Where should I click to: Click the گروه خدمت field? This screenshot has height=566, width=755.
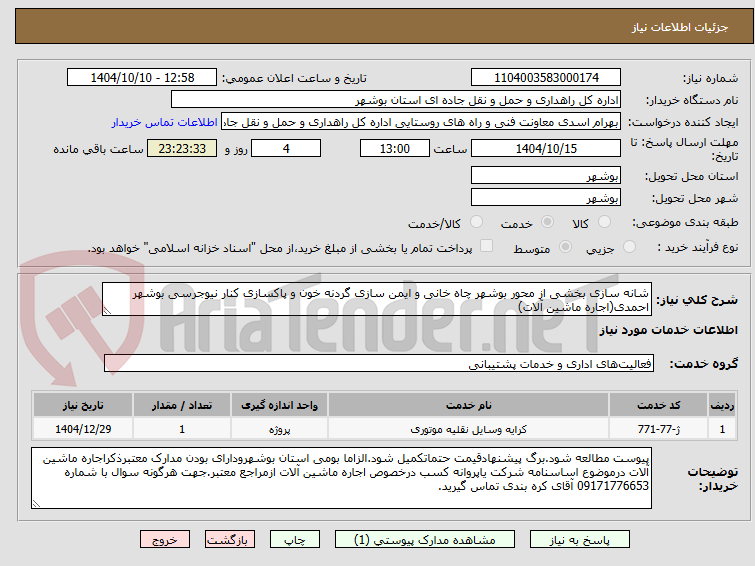[x=378, y=363]
